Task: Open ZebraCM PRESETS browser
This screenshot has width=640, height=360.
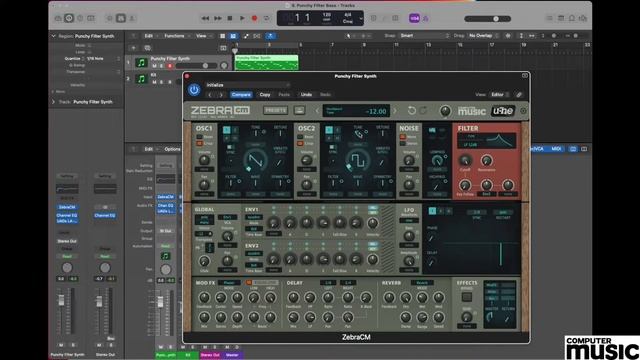Action: (x=276, y=110)
